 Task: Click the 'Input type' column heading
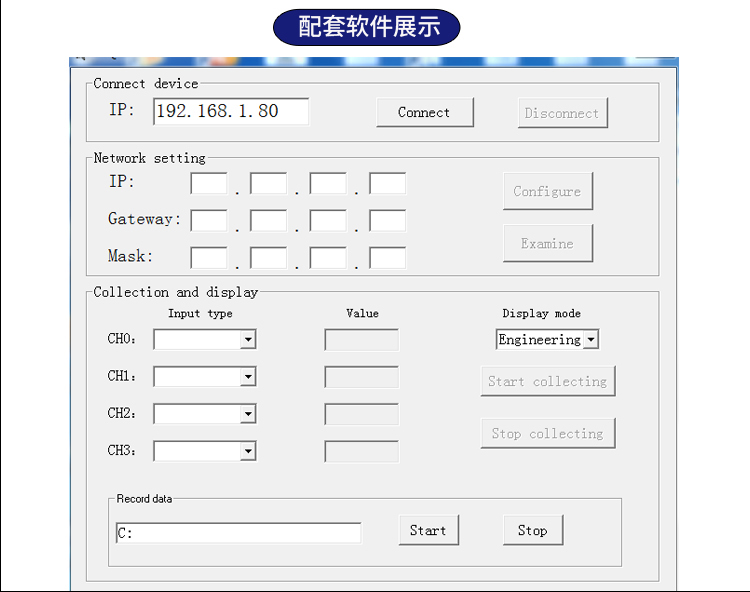200,314
